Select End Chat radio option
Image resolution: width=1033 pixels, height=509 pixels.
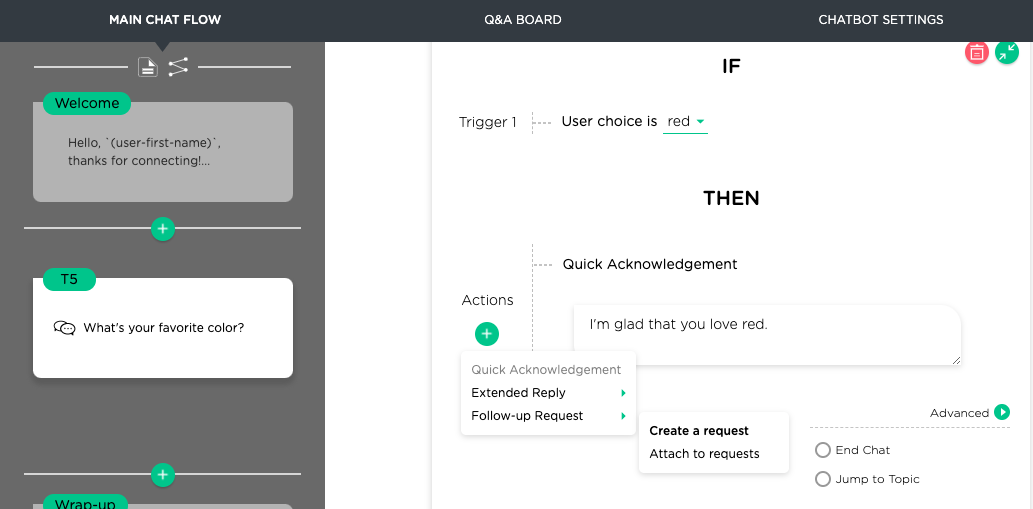pos(823,450)
